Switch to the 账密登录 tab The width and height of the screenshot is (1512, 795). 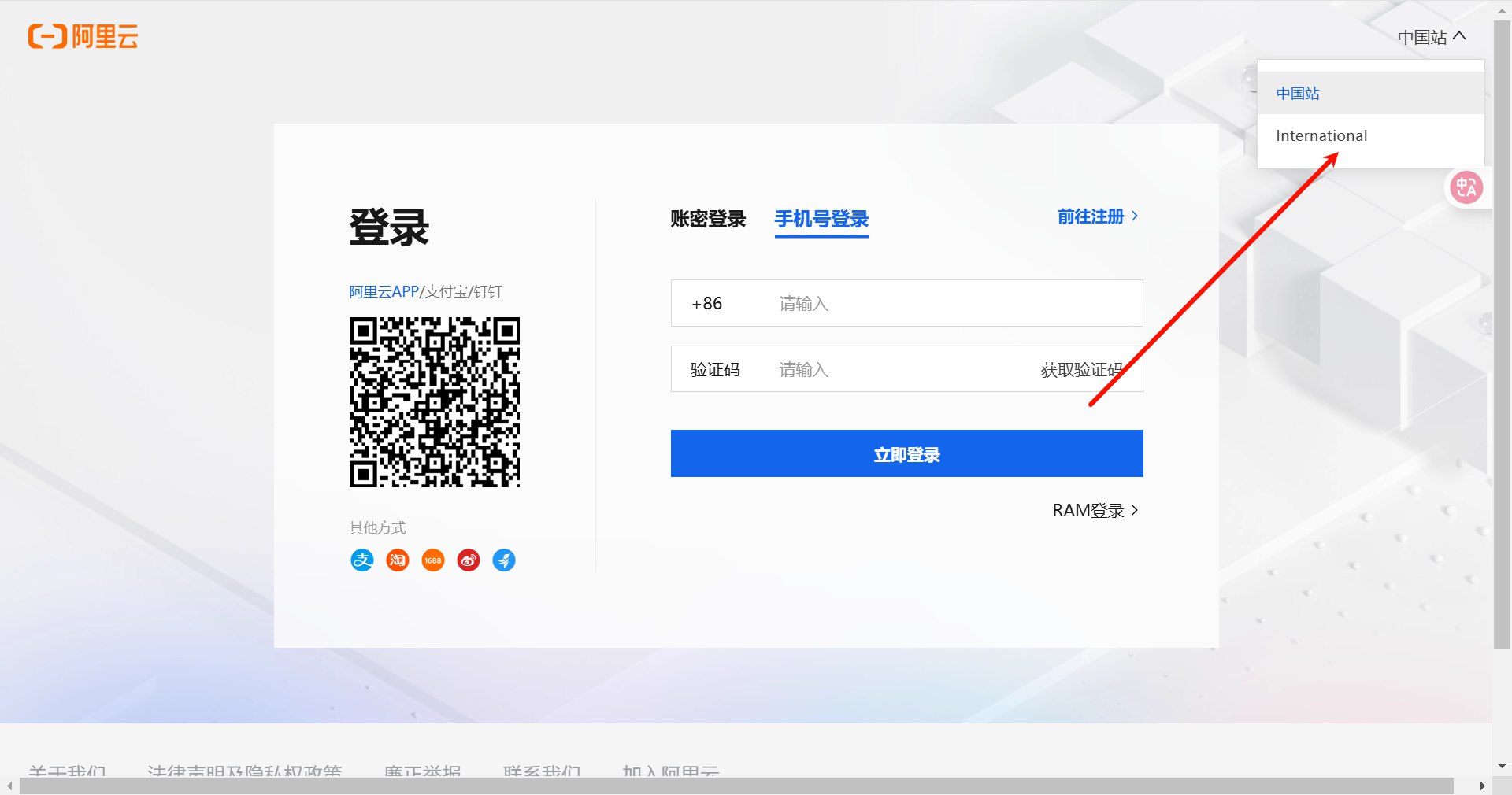click(708, 219)
